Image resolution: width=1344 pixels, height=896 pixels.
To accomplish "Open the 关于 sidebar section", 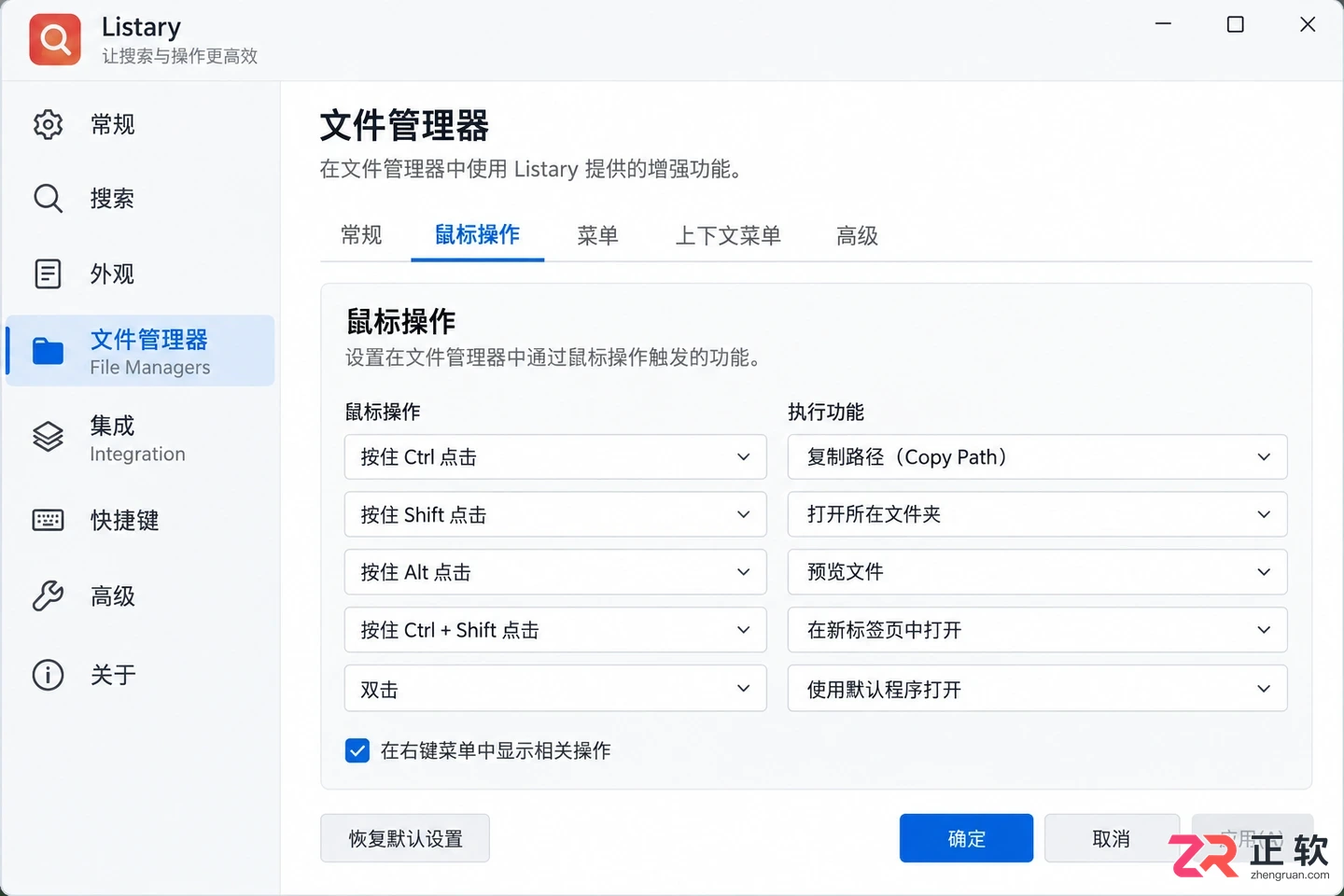I will 140,675.
